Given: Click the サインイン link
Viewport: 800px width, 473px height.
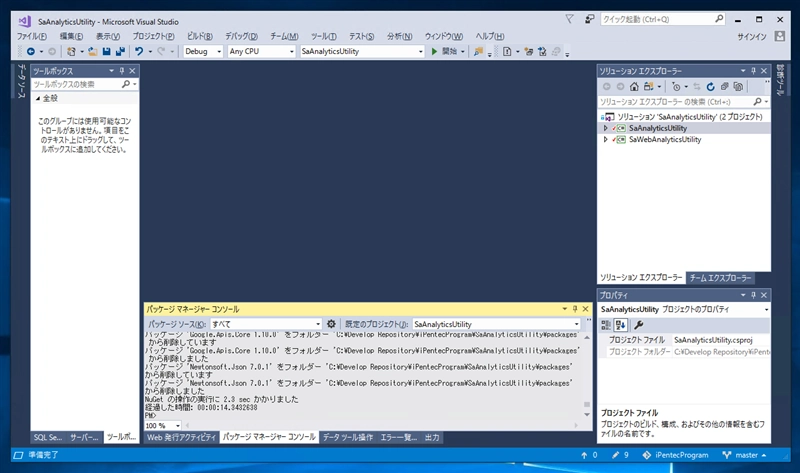Looking at the screenshot, I should coord(752,36).
